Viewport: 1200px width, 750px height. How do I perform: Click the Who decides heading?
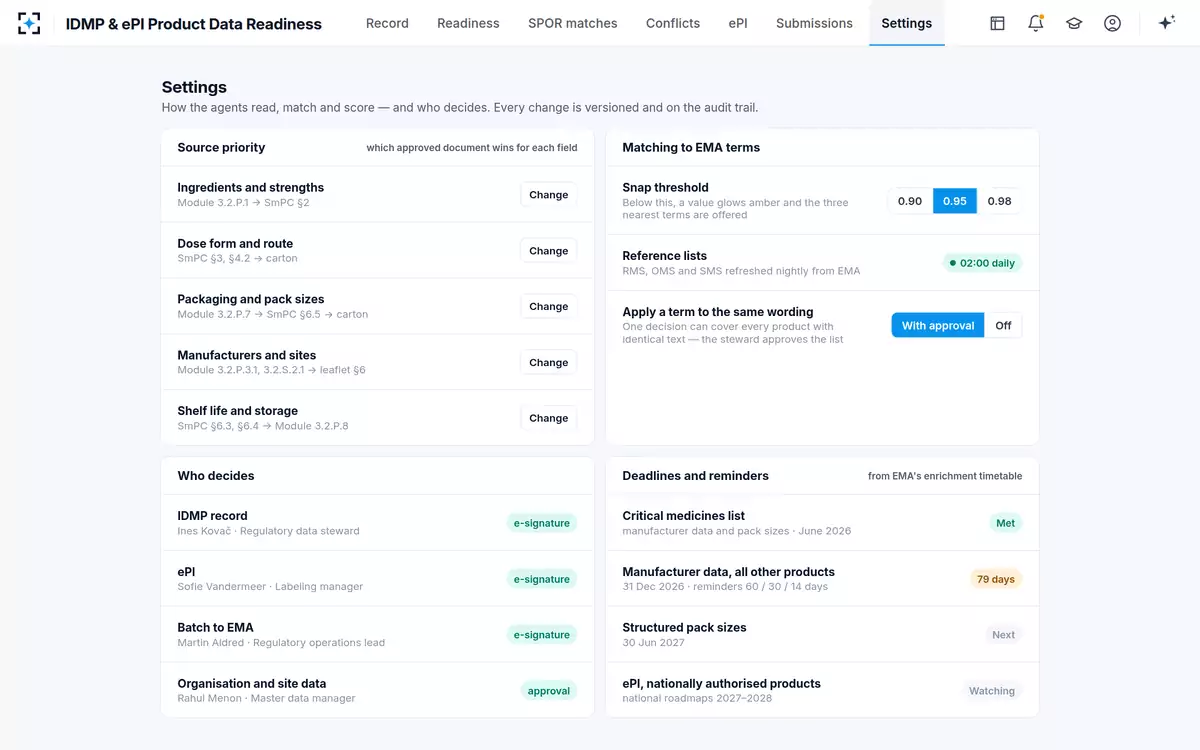(x=216, y=476)
